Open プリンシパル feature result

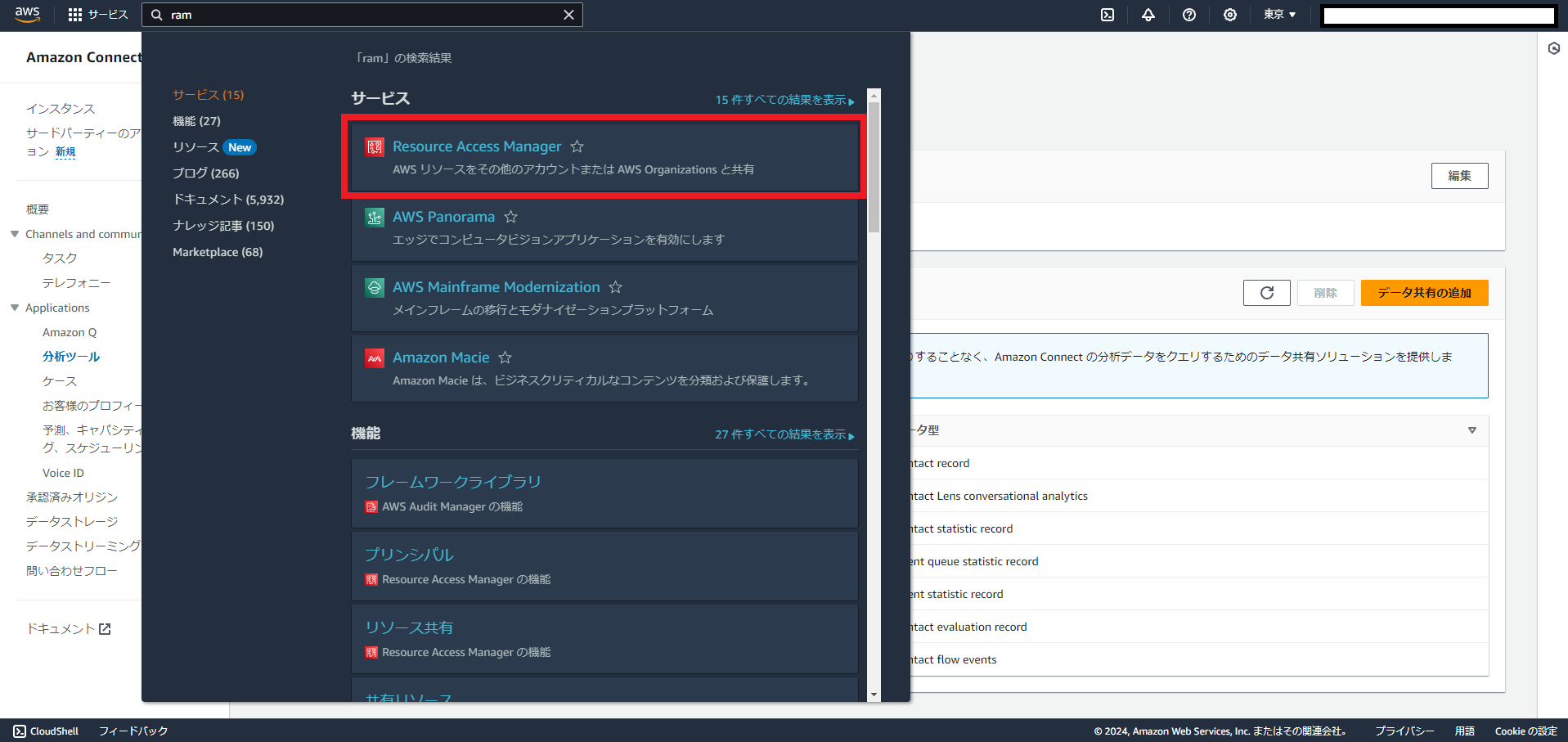click(409, 555)
